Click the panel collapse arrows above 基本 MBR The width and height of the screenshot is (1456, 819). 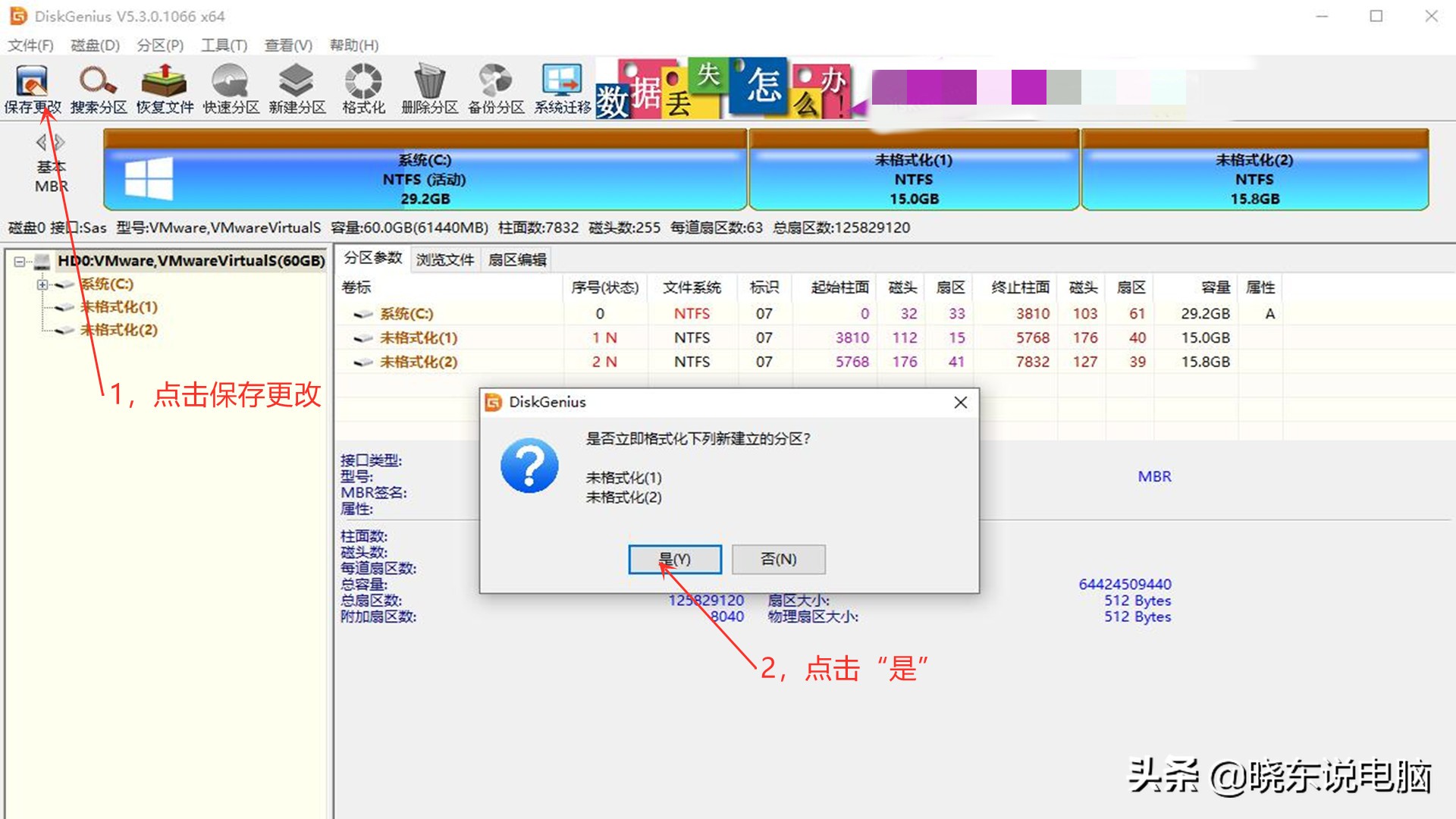49,141
